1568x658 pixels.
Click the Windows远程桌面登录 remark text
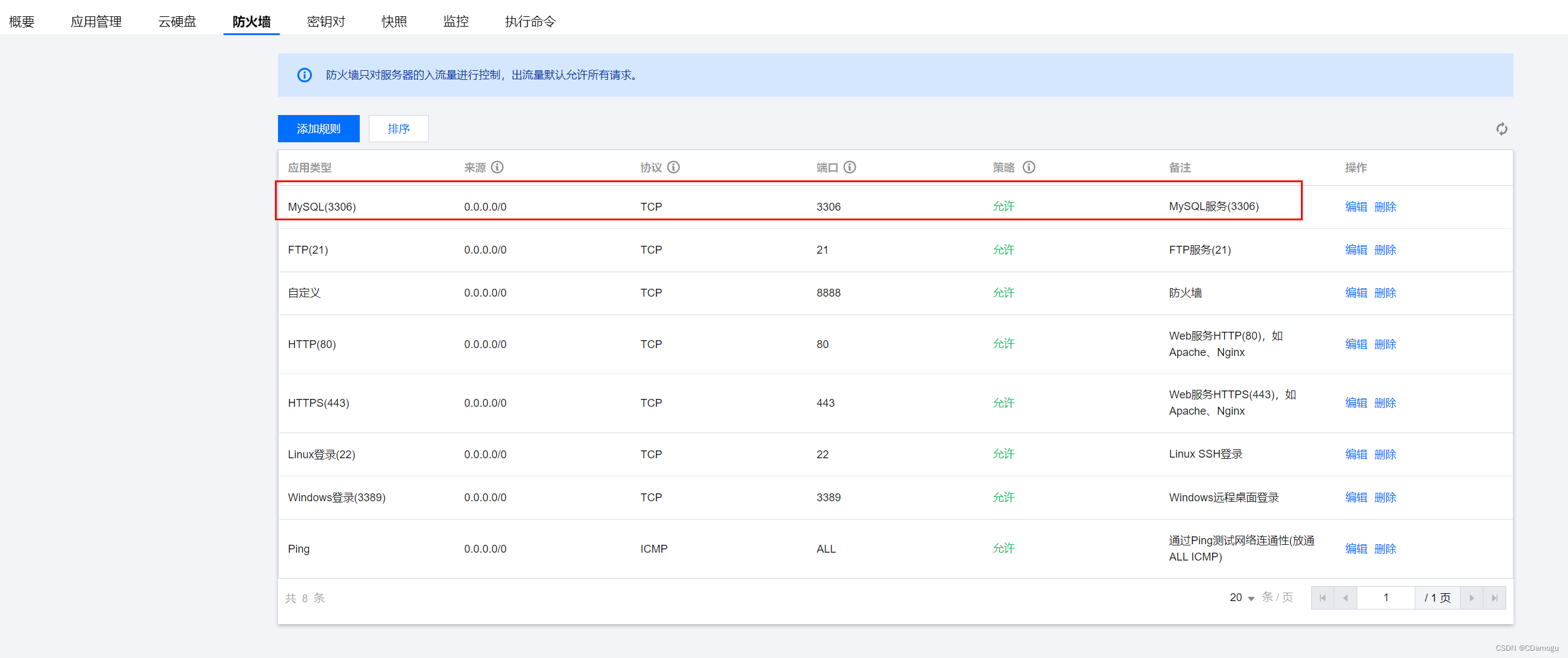1223,498
